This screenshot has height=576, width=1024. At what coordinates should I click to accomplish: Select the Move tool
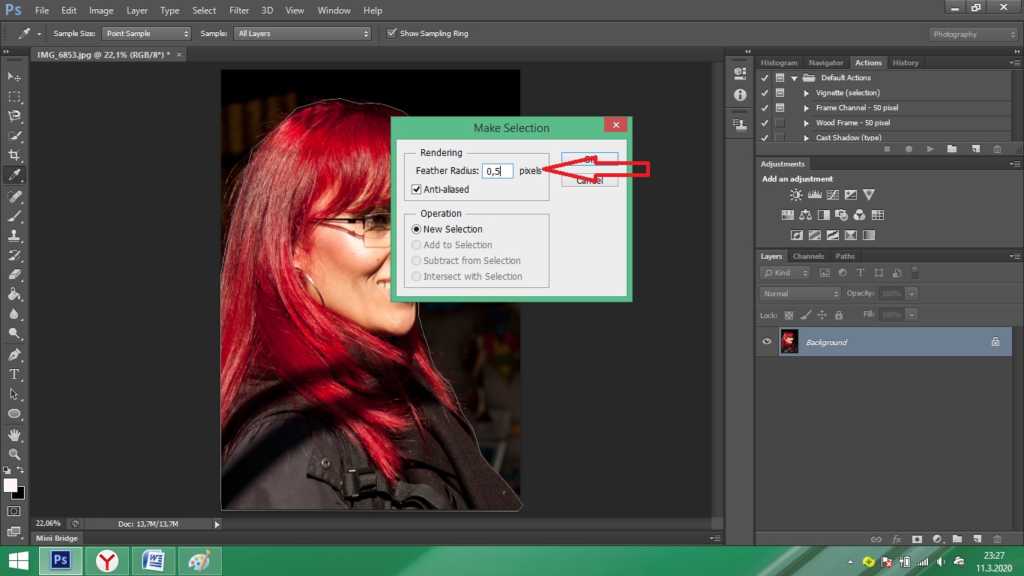coord(14,76)
